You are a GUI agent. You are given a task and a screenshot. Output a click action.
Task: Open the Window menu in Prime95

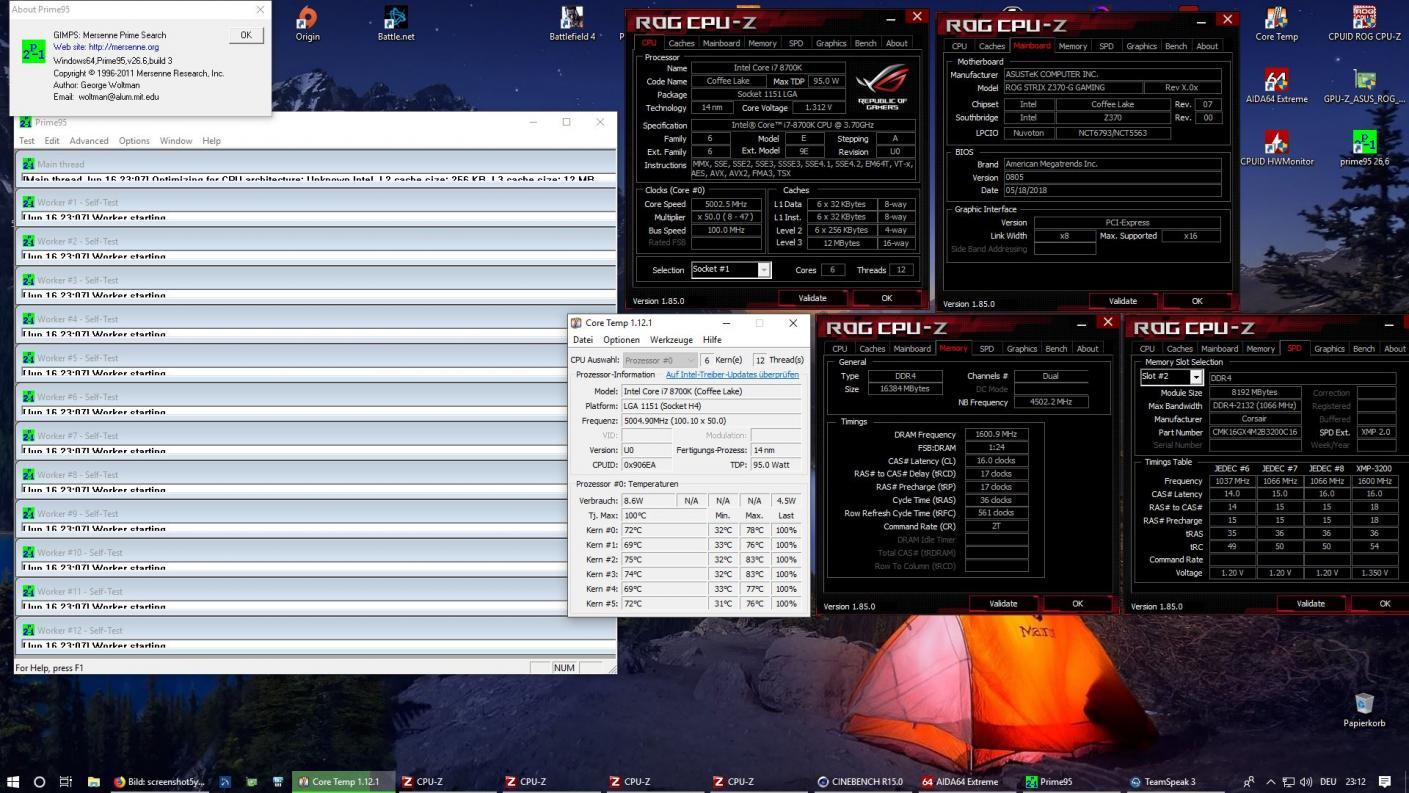[x=176, y=141]
